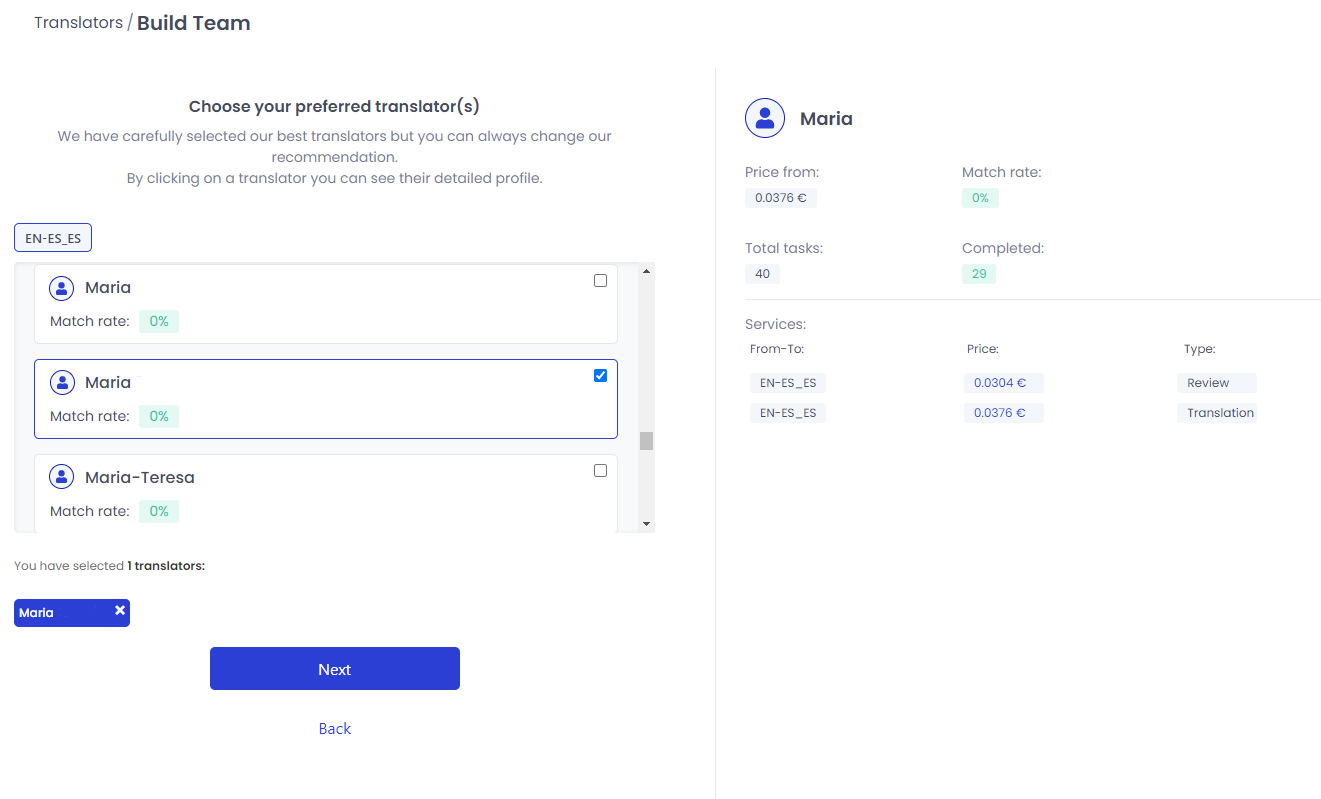Screen dimensions: 1321x799
Task: Click avatar icon of the unchecked Maria card
Action: [x=62, y=288]
